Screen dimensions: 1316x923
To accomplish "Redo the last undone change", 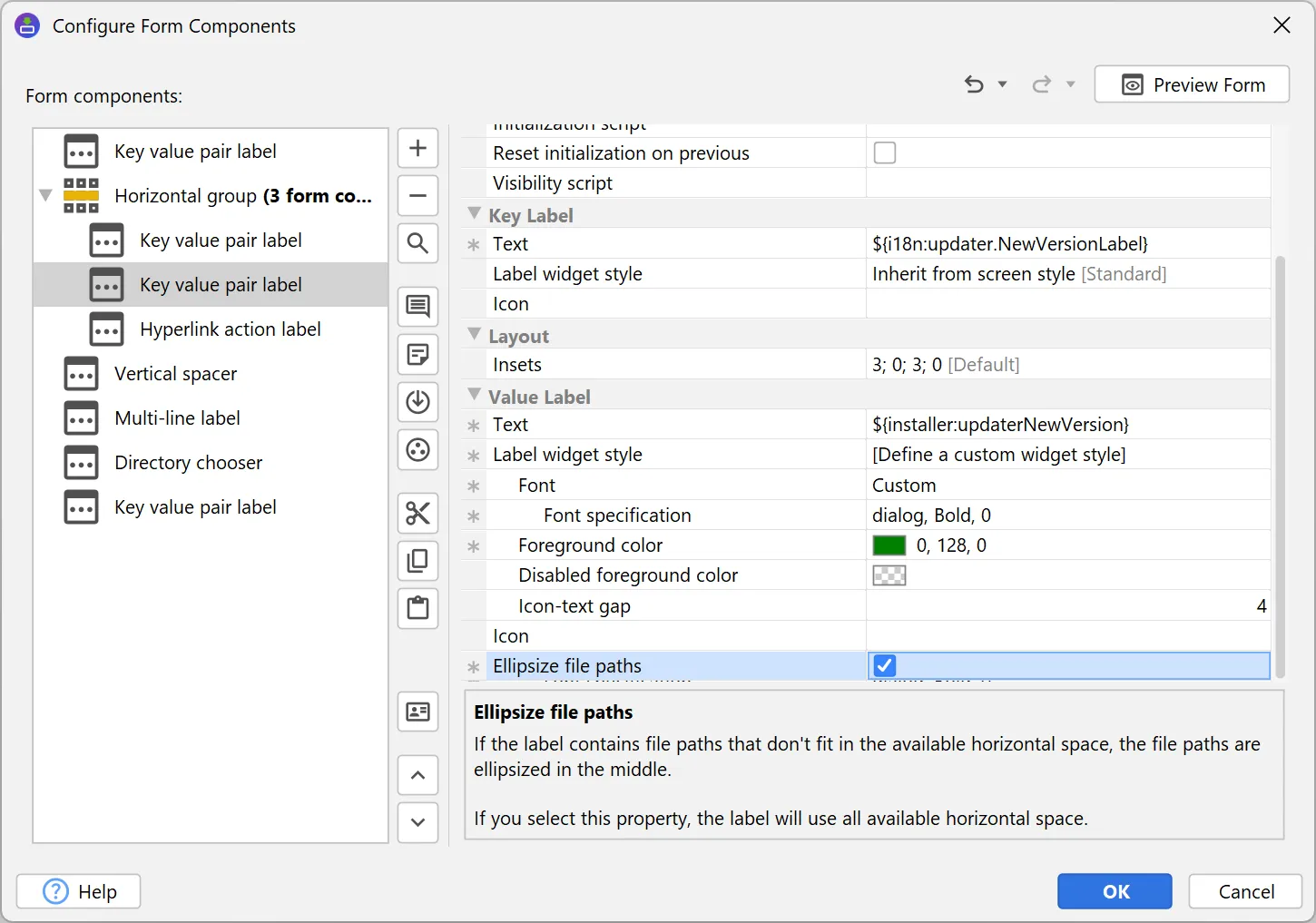I will coord(1042,84).
